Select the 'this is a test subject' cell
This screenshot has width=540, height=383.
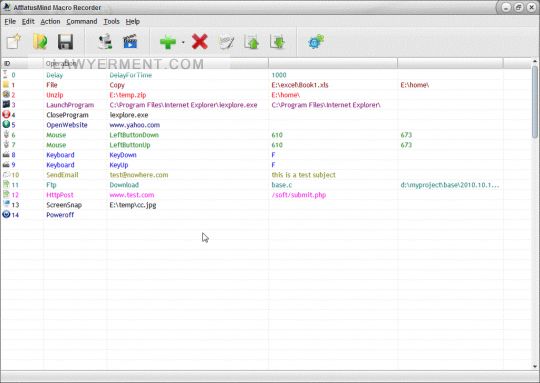pos(303,175)
